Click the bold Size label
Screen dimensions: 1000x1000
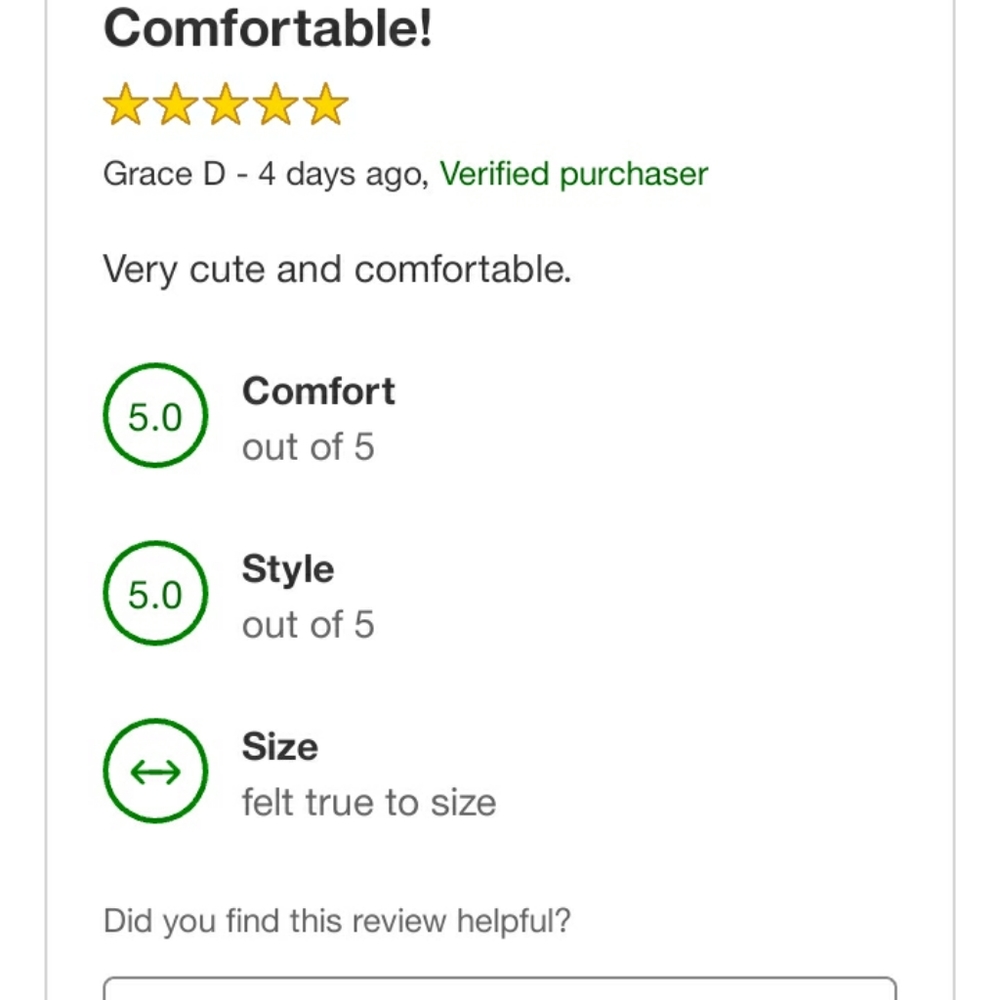280,747
